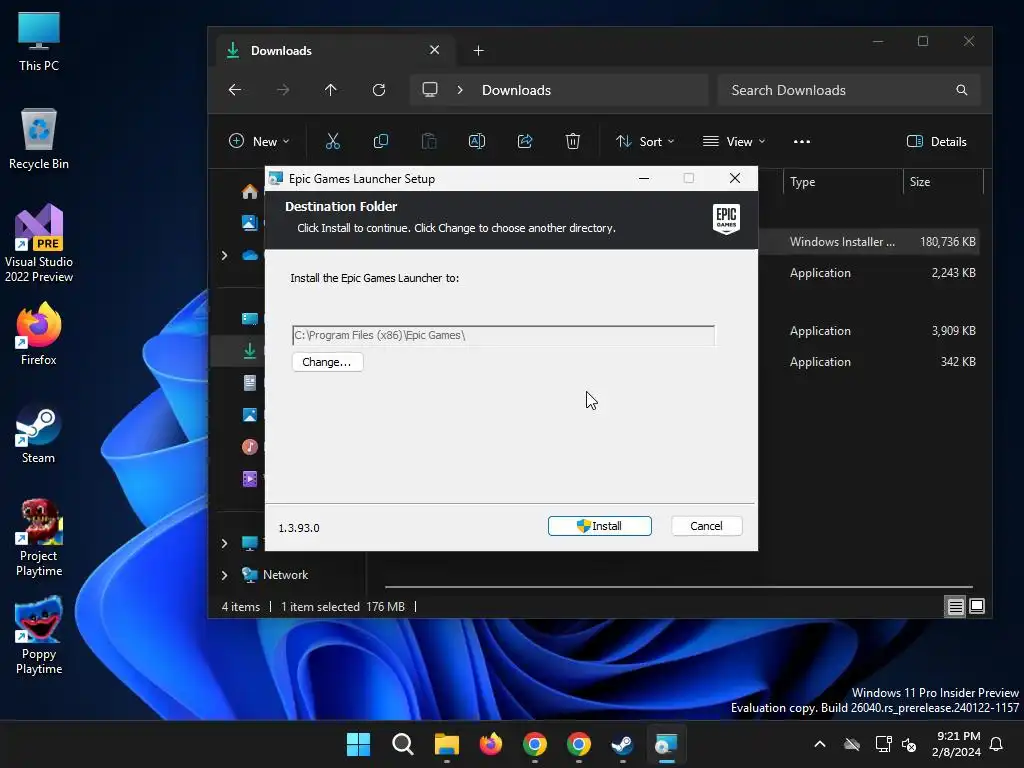The height and width of the screenshot is (768, 1024).
Task: Open Visual Studio 2022 Preview shortcut
Action: (x=39, y=243)
